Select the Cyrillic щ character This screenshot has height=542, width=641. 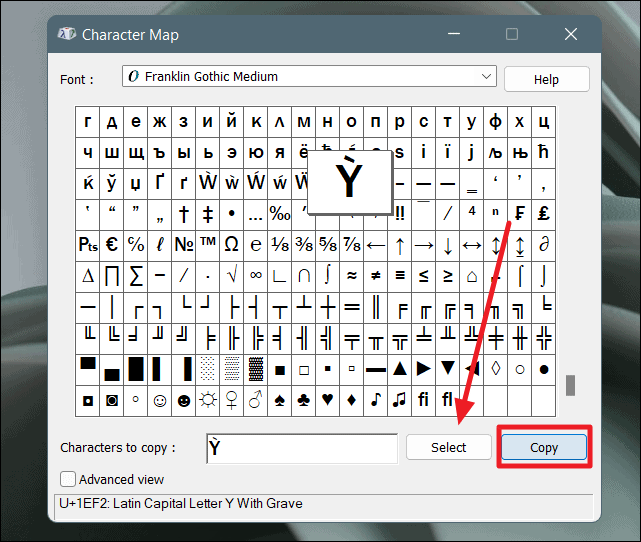[x=136, y=152]
